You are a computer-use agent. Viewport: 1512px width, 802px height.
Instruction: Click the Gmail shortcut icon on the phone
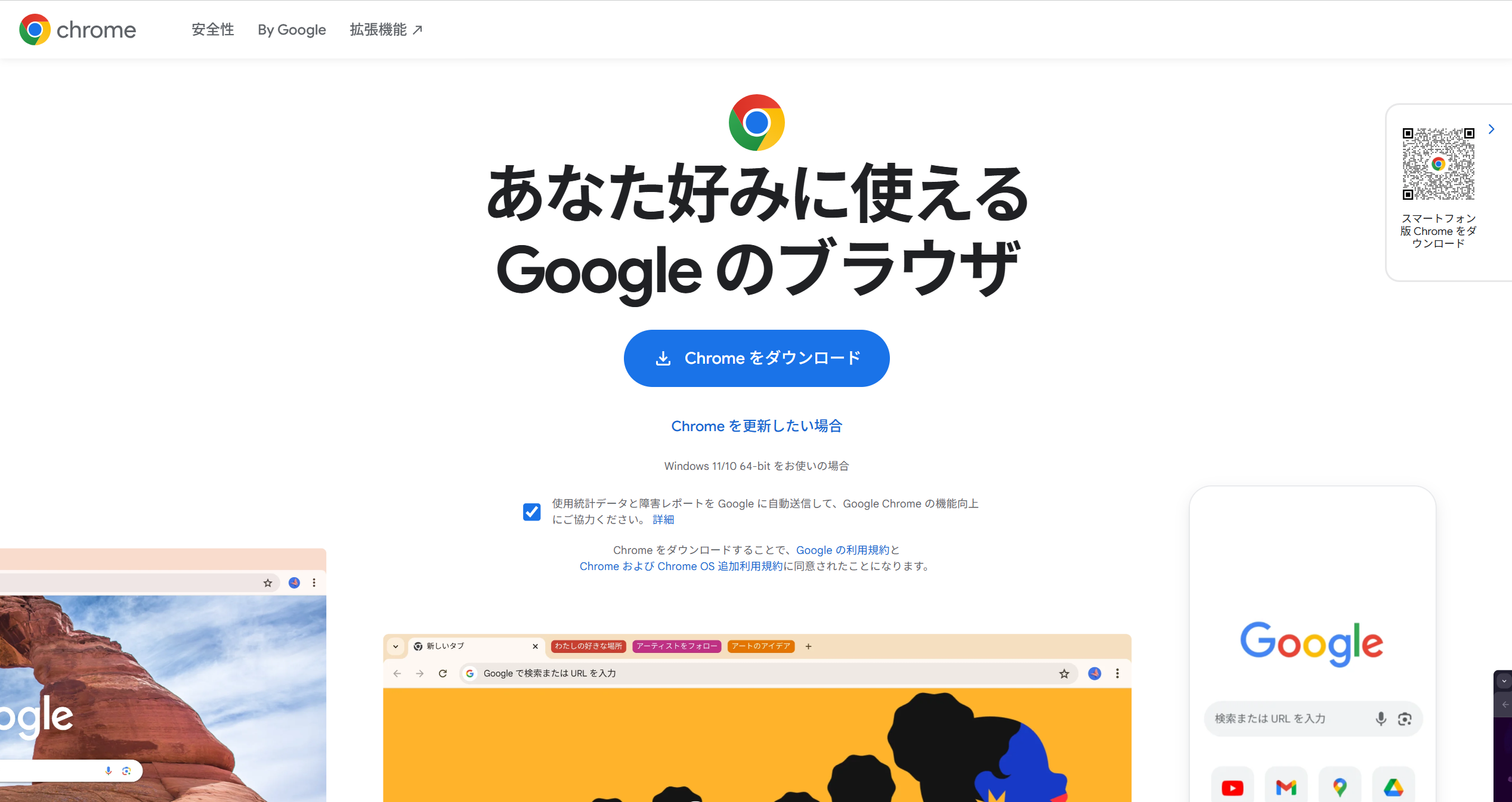pos(1286,788)
